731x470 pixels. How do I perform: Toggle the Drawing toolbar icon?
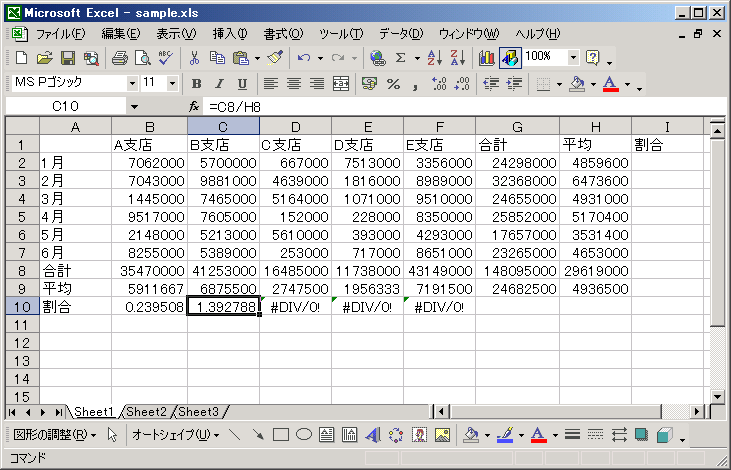coord(510,58)
